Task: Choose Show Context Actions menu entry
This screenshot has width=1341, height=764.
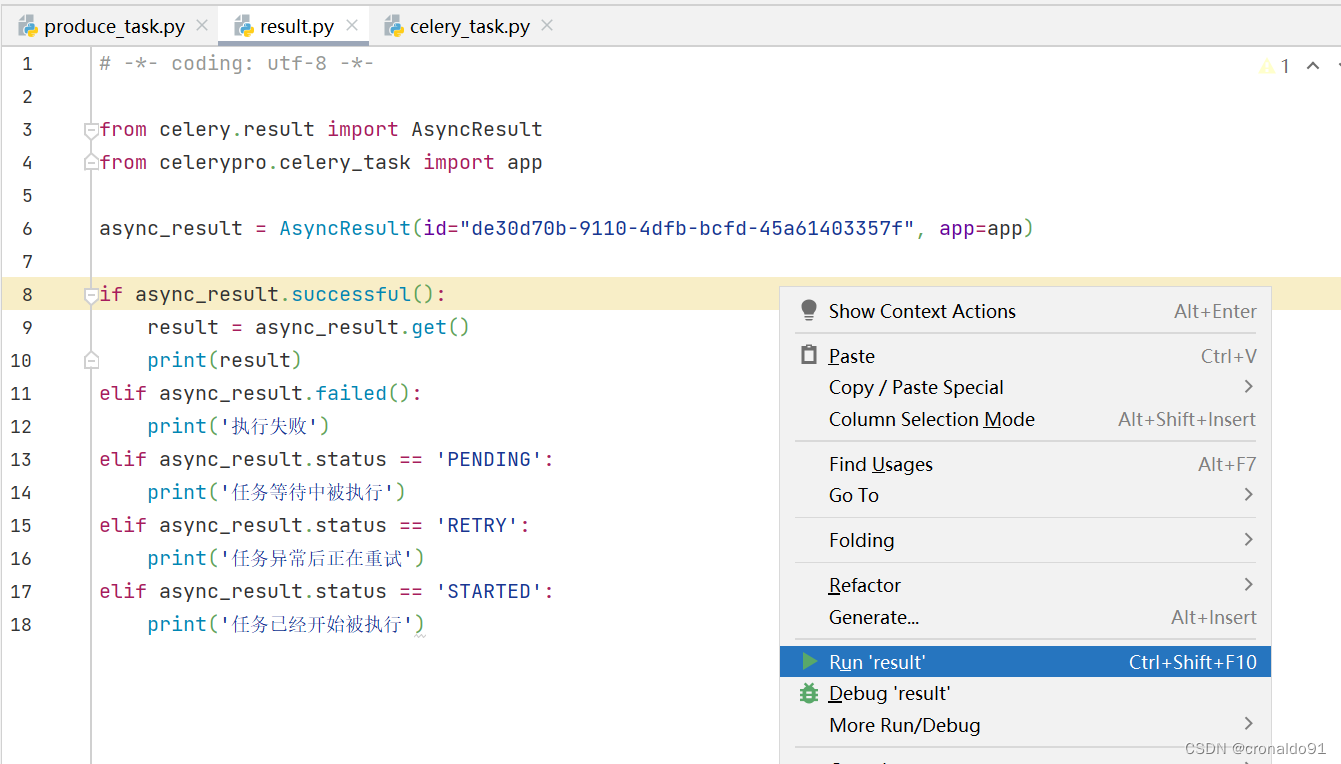Action: click(1025, 311)
